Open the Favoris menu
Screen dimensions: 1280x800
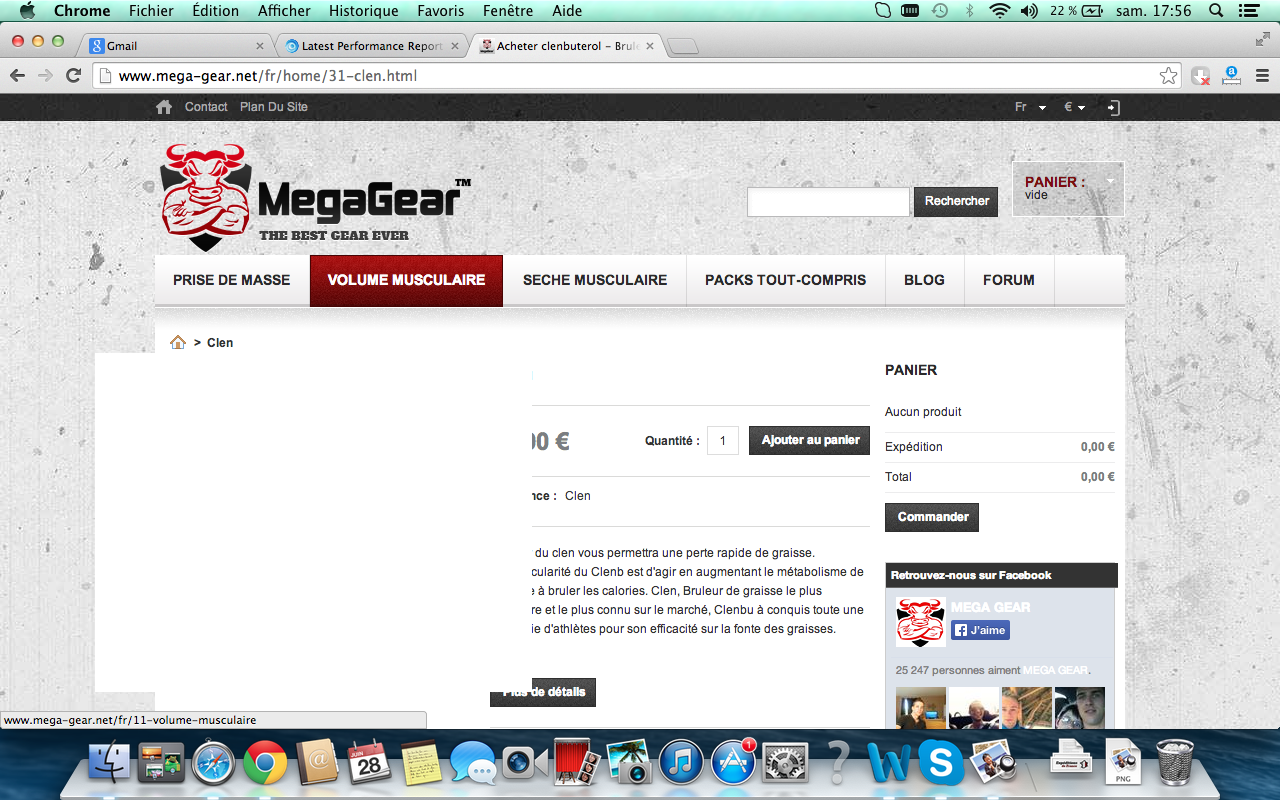[441, 11]
